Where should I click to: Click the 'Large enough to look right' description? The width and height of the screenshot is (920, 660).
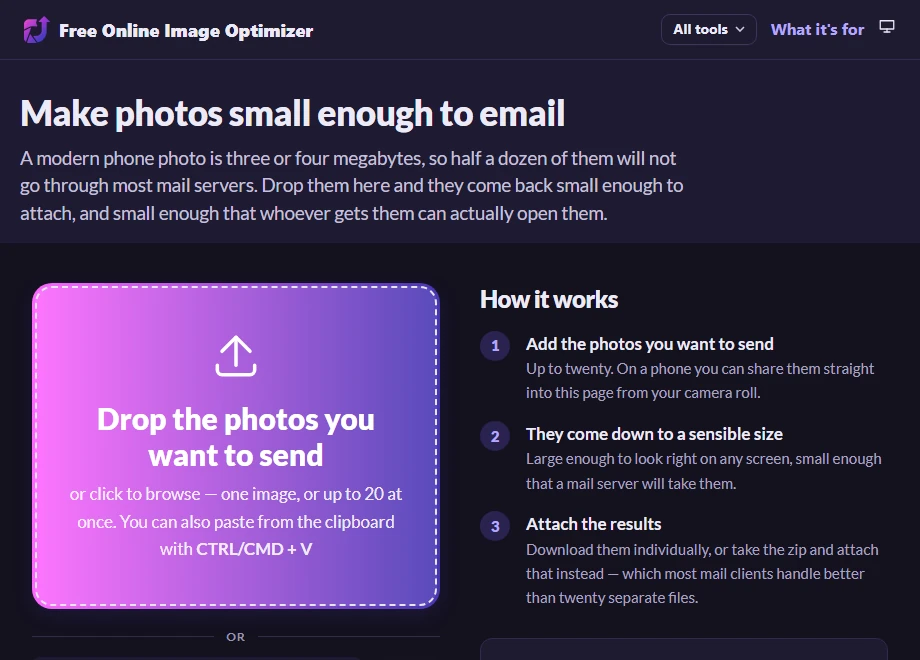(703, 471)
